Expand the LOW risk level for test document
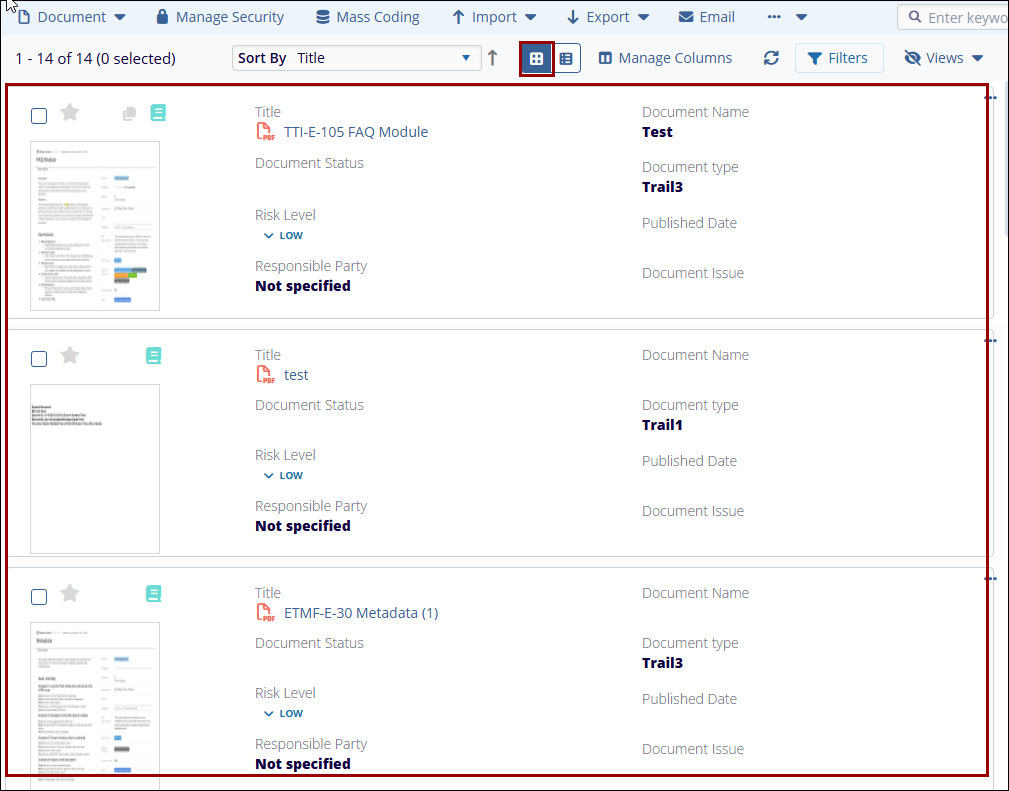The width and height of the screenshot is (1009, 791). pyautogui.click(x=283, y=476)
